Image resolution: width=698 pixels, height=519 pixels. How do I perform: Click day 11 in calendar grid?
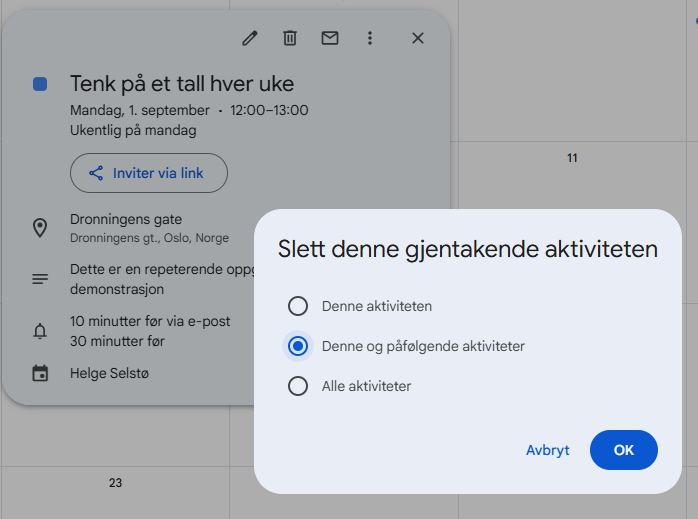pyautogui.click(x=572, y=158)
